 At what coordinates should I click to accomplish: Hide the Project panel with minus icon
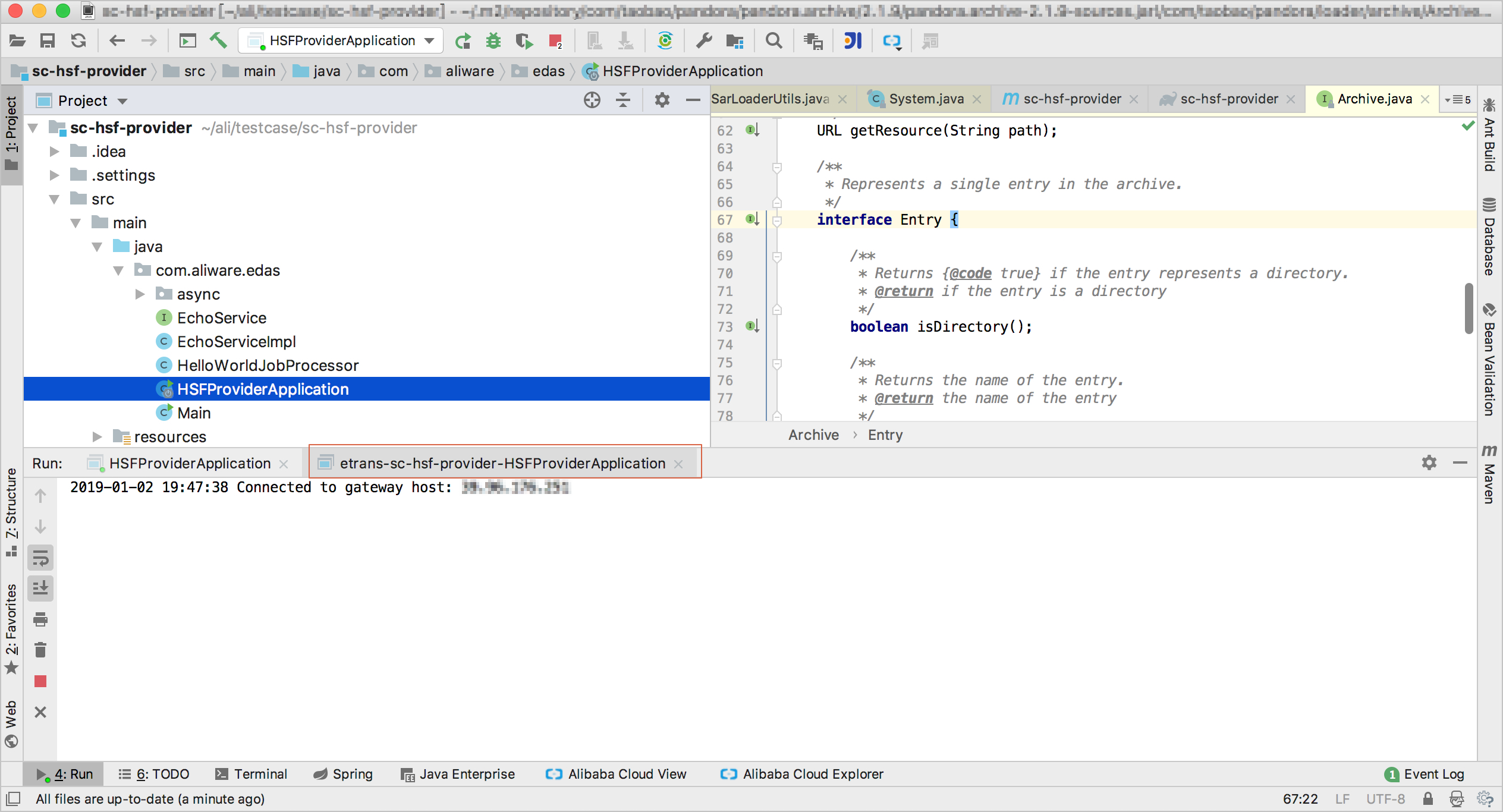pyautogui.click(x=693, y=100)
